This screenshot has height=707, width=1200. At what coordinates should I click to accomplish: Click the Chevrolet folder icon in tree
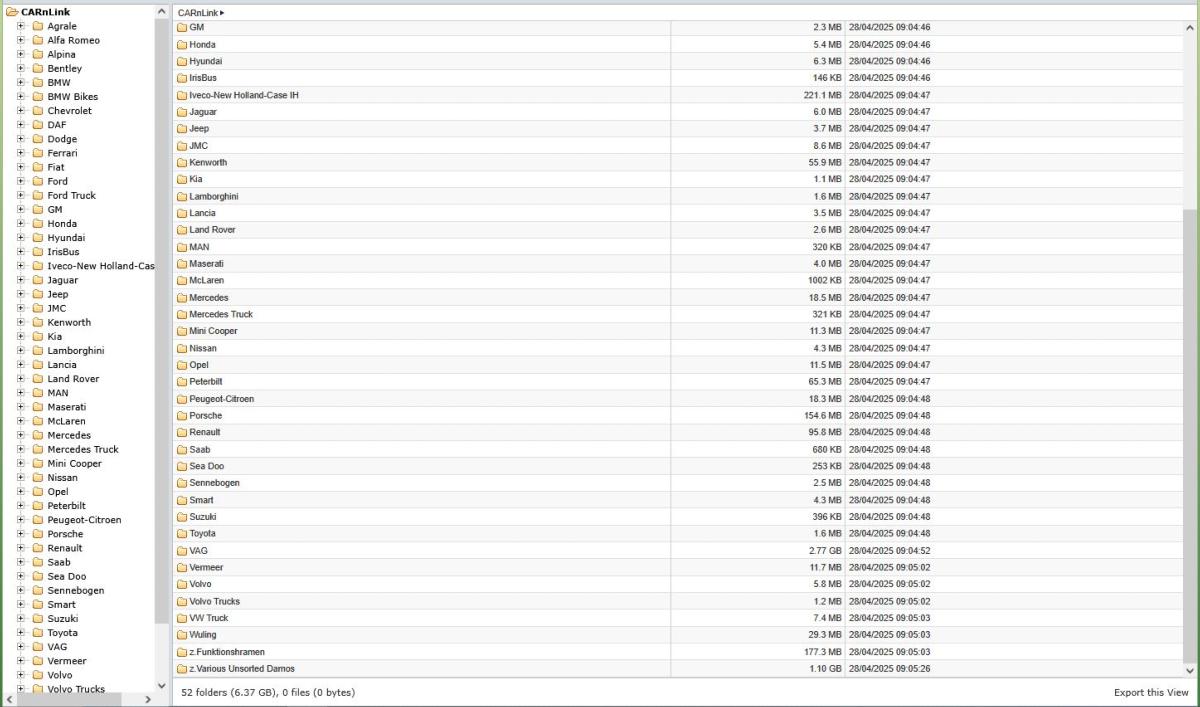coord(38,111)
